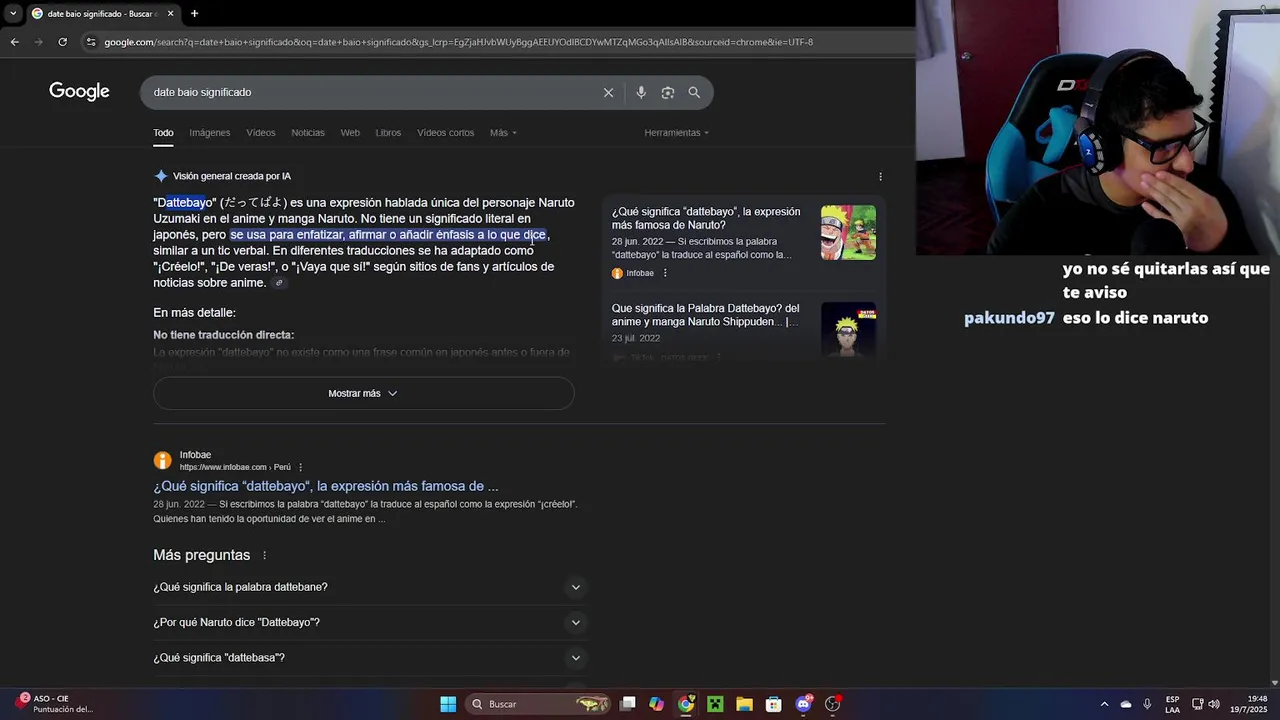This screenshot has height=720, width=1280.
Task: Select the Todo results tab
Action: pyautogui.click(x=163, y=133)
